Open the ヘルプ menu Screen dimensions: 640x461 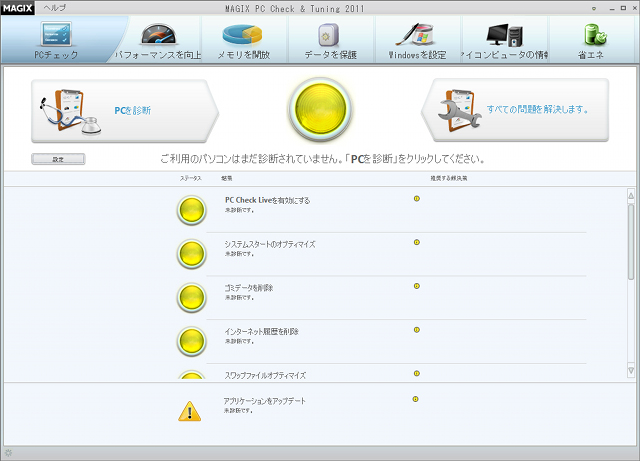coord(55,8)
